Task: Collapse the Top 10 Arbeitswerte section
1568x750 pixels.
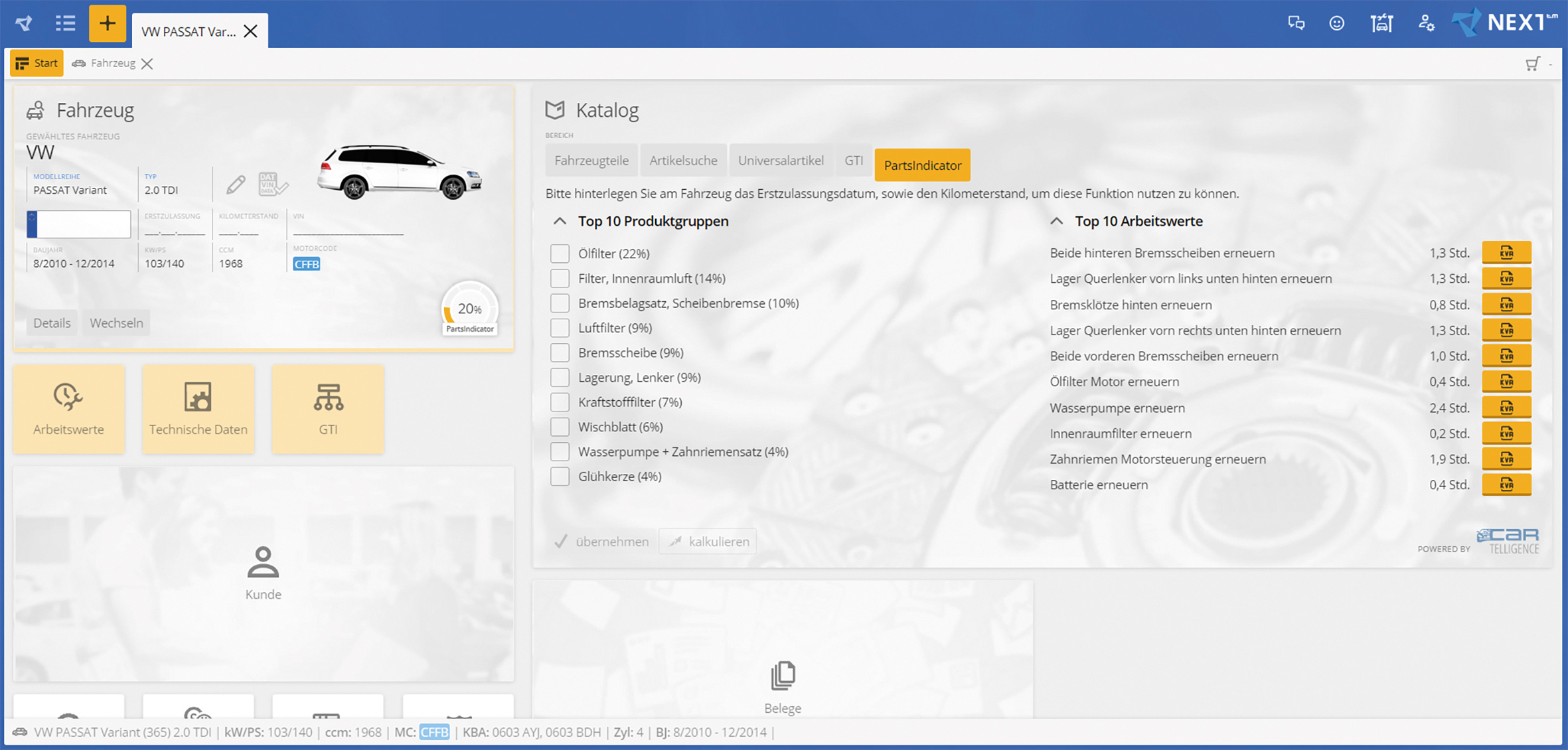Action: pos(1056,221)
